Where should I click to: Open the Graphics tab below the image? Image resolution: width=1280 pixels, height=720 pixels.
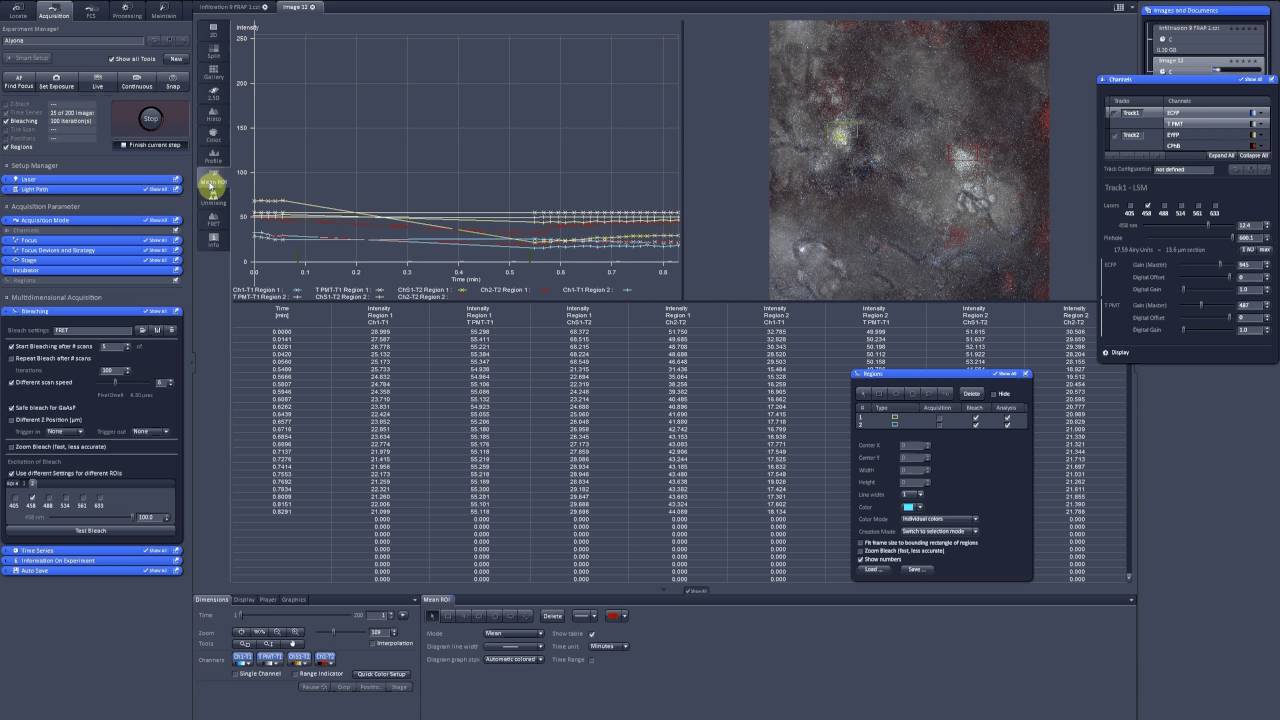(294, 600)
